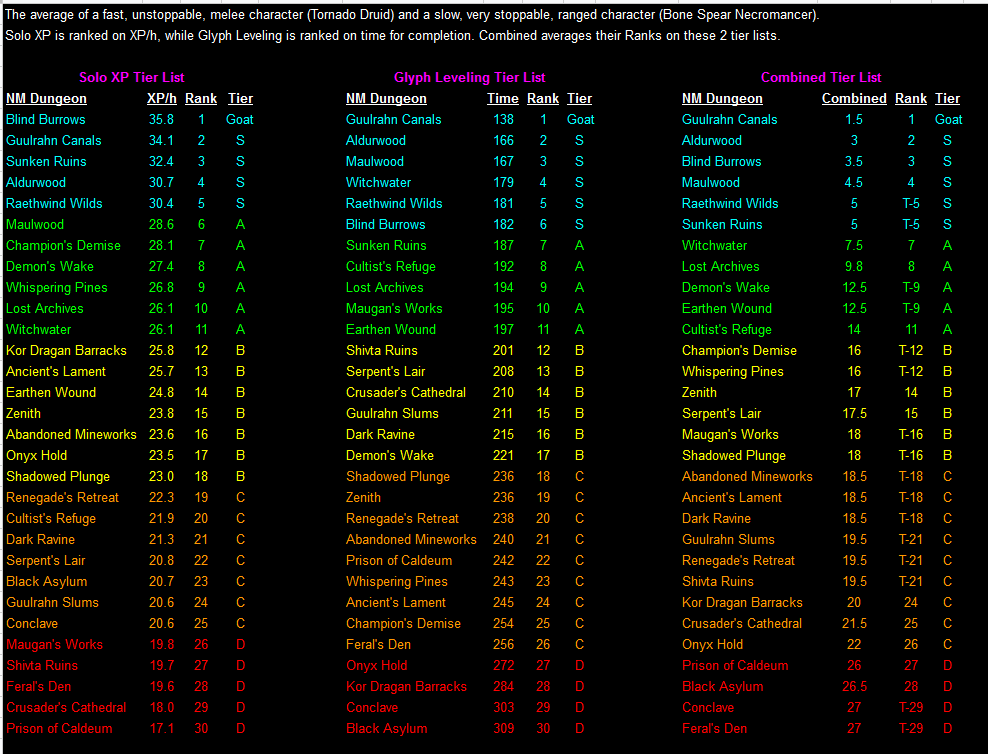Click Feral's Den in Glyph Leveling list

(x=378, y=644)
